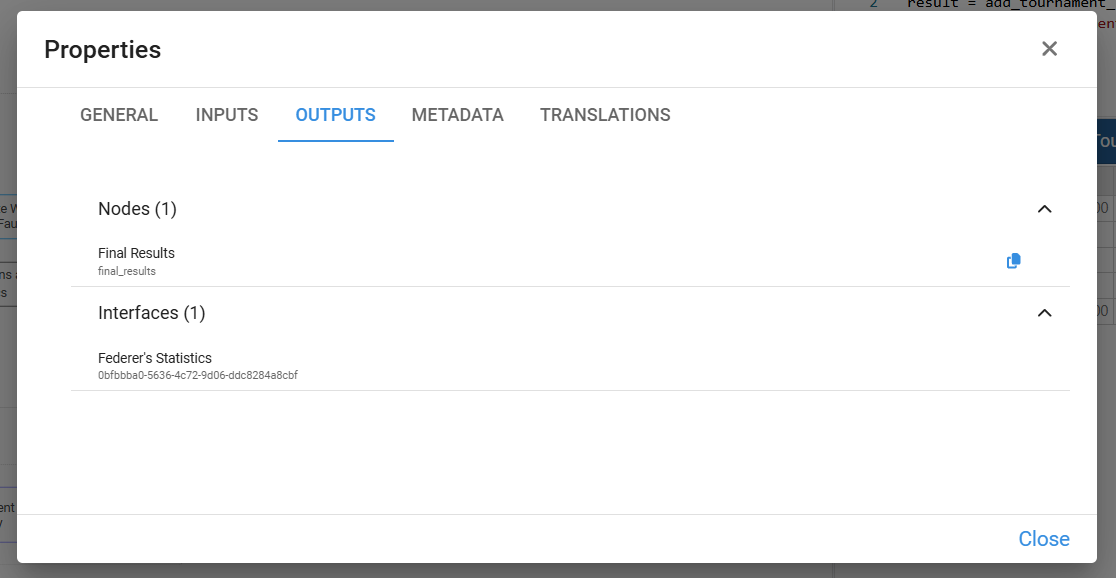Collapse the Interfaces section chevron
Viewport: 1116px width, 578px height.
pyautogui.click(x=1044, y=313)
